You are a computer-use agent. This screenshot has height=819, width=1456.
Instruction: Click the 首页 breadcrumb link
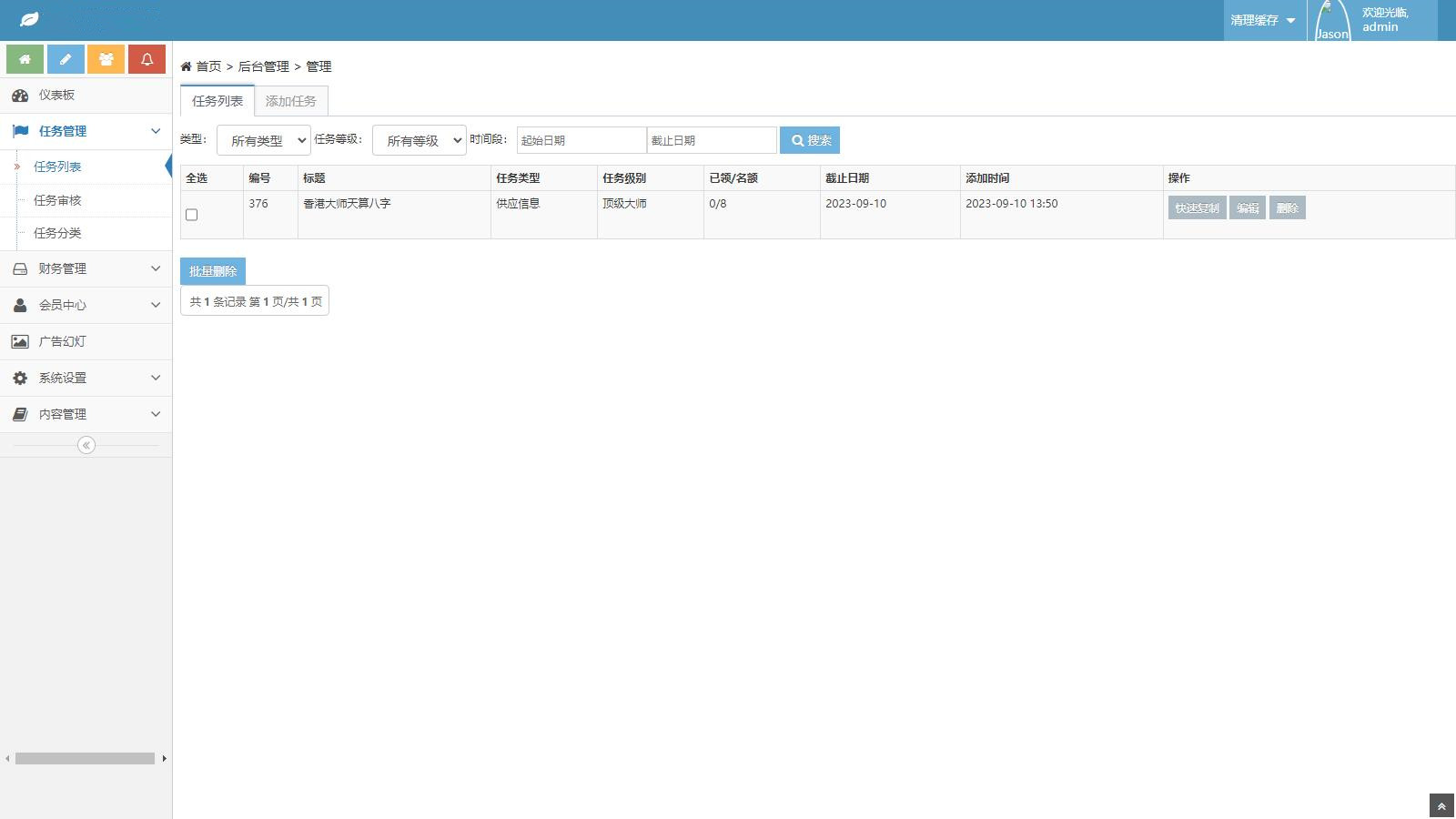pos(208,66)
